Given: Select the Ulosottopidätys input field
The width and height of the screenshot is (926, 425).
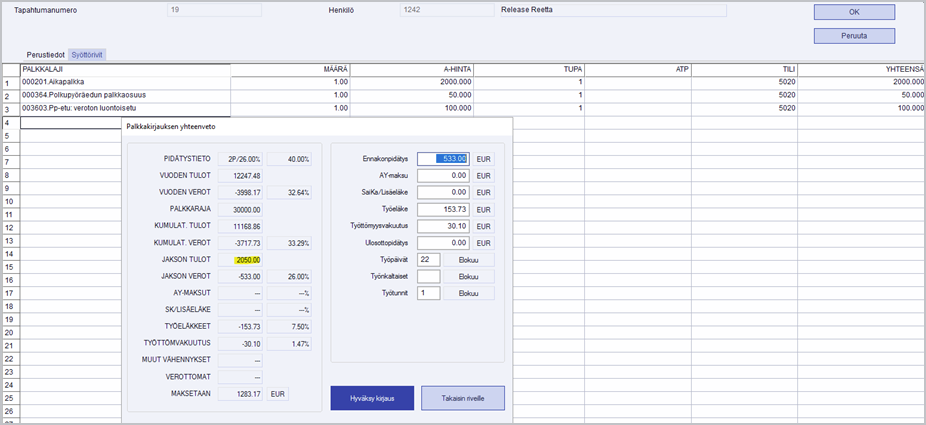Looking at the screenshot, I should [x=442, y=243].
